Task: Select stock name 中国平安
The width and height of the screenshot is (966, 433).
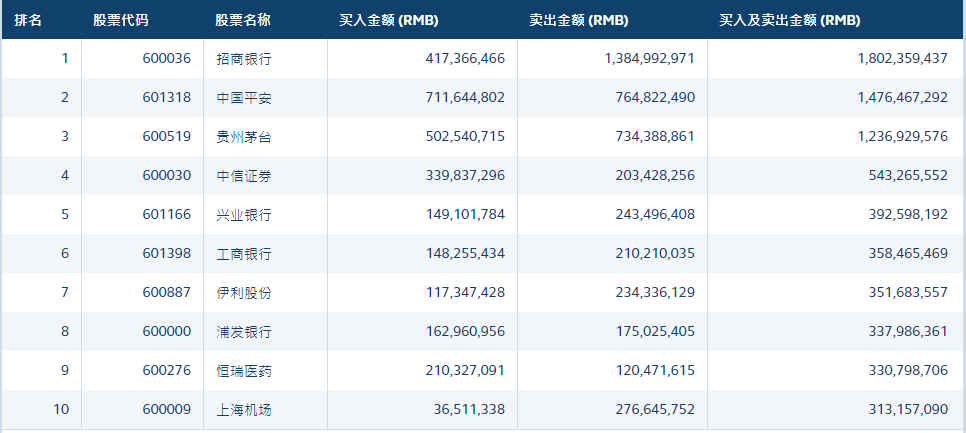Action: tap(244, 97)
